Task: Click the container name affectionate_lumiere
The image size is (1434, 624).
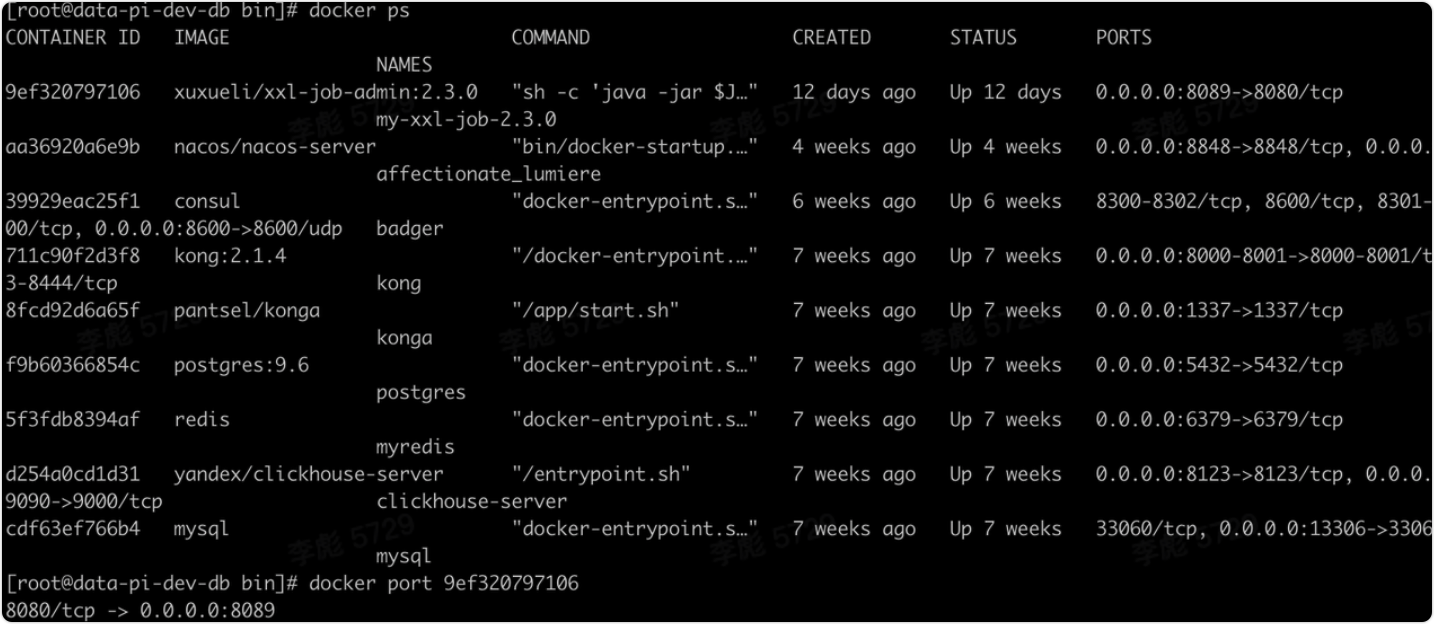Action: pos(488,174)
